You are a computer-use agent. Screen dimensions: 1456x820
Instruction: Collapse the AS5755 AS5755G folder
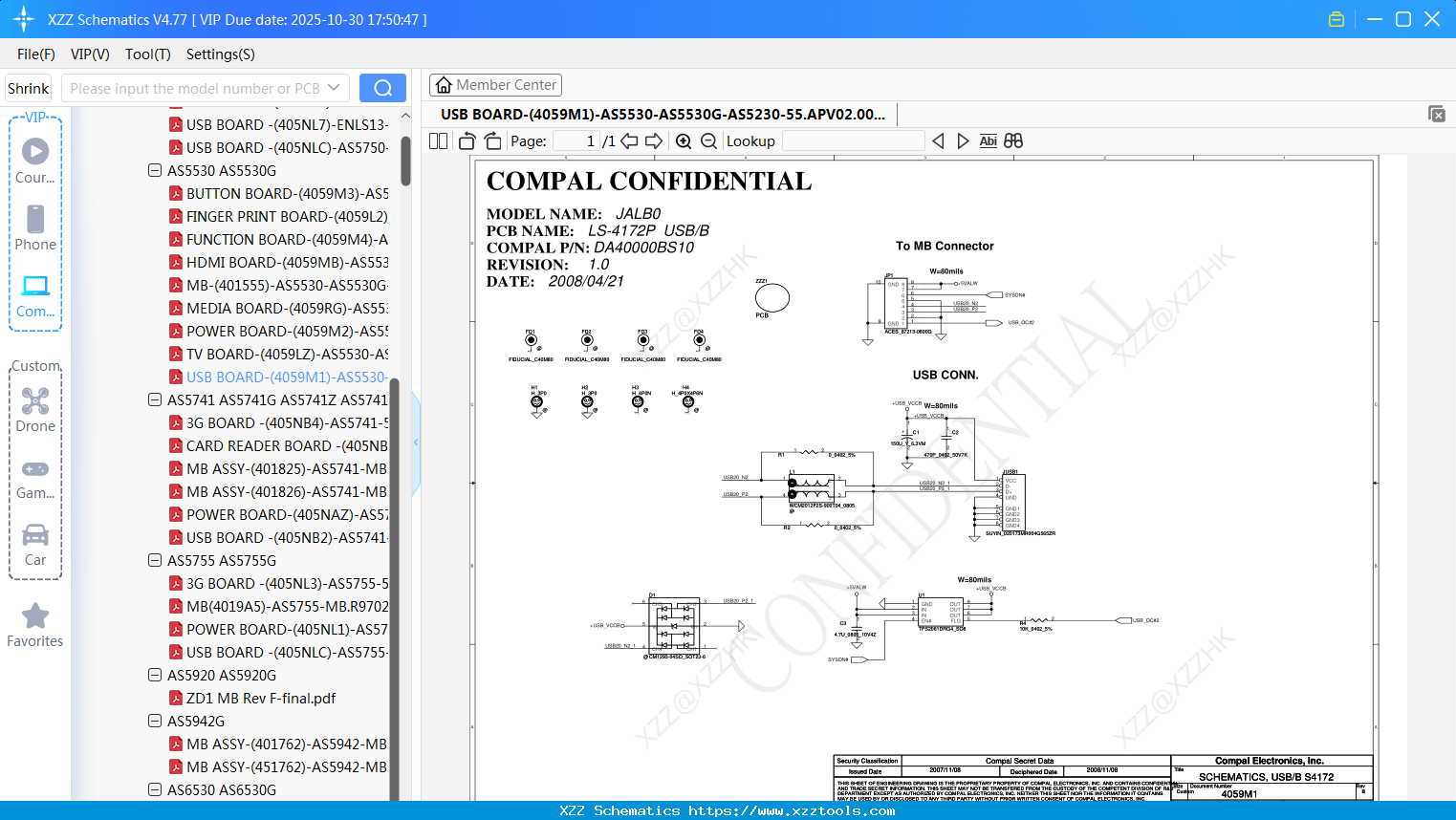(x=155, y=561)
